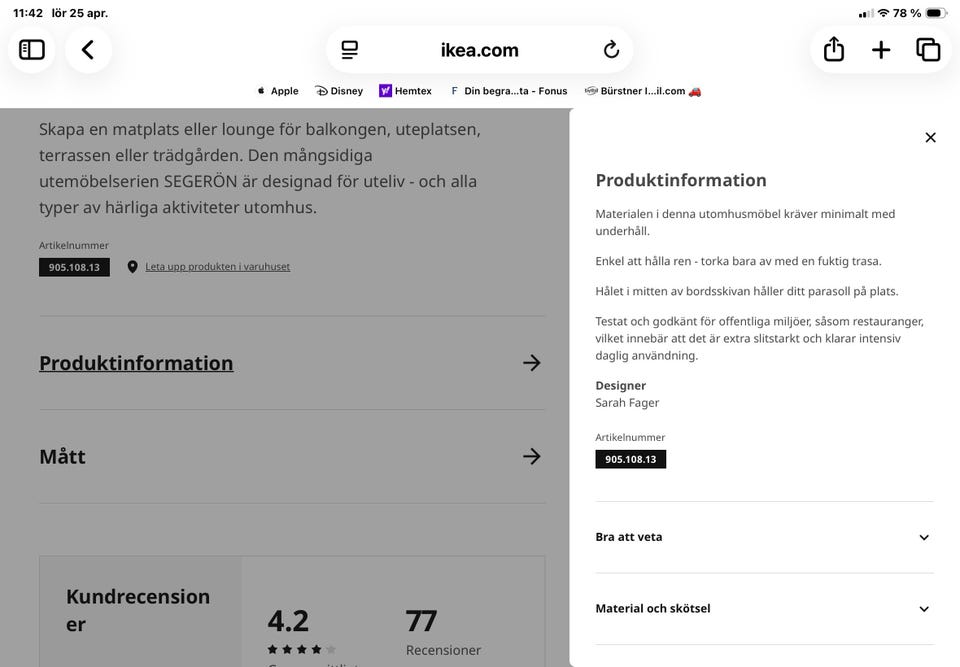Viewport: 960px width, 667px height.
Task: Go back to the previous page
Action: 88,50
